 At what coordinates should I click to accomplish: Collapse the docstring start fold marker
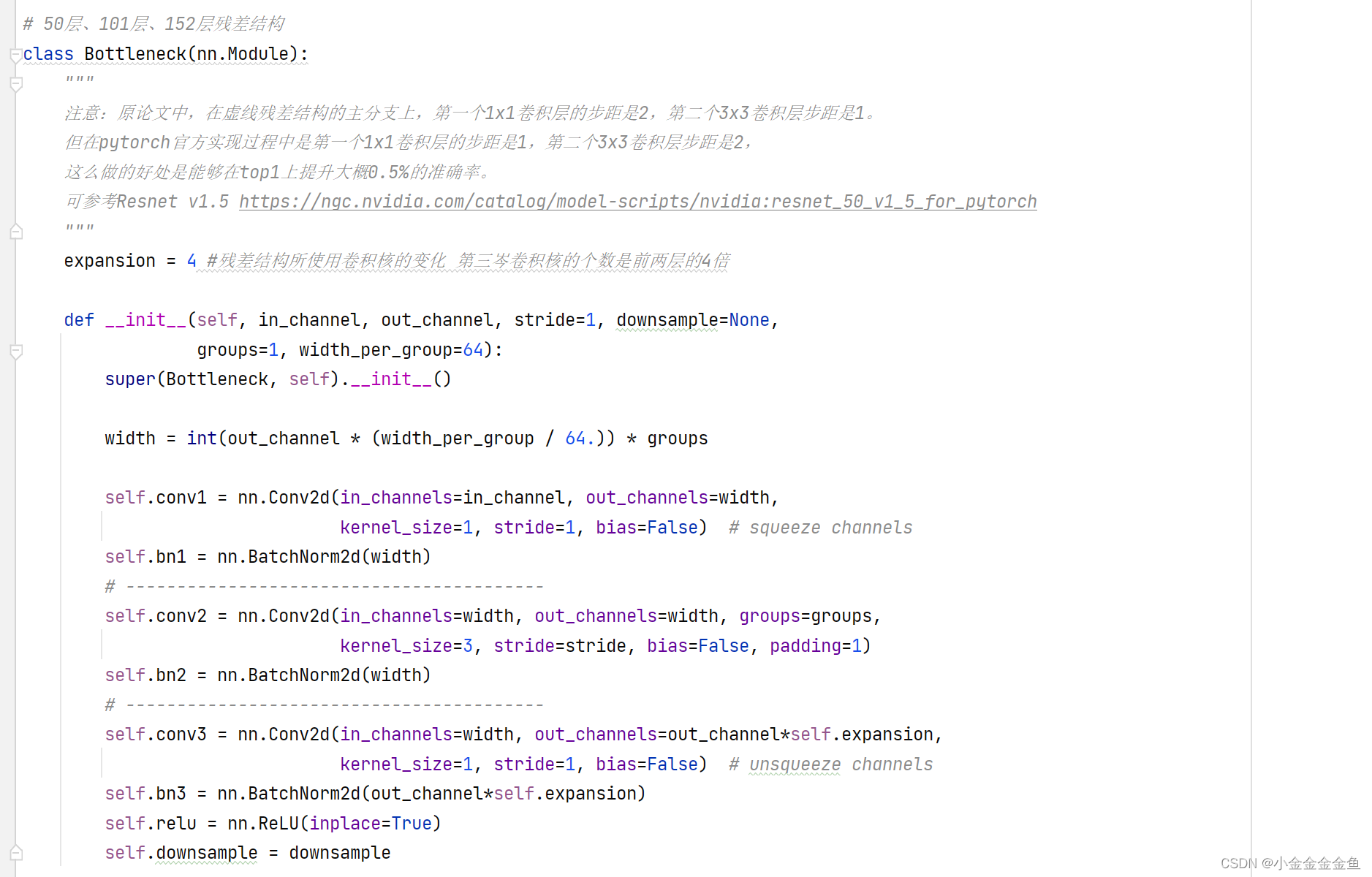click(16, 85)
